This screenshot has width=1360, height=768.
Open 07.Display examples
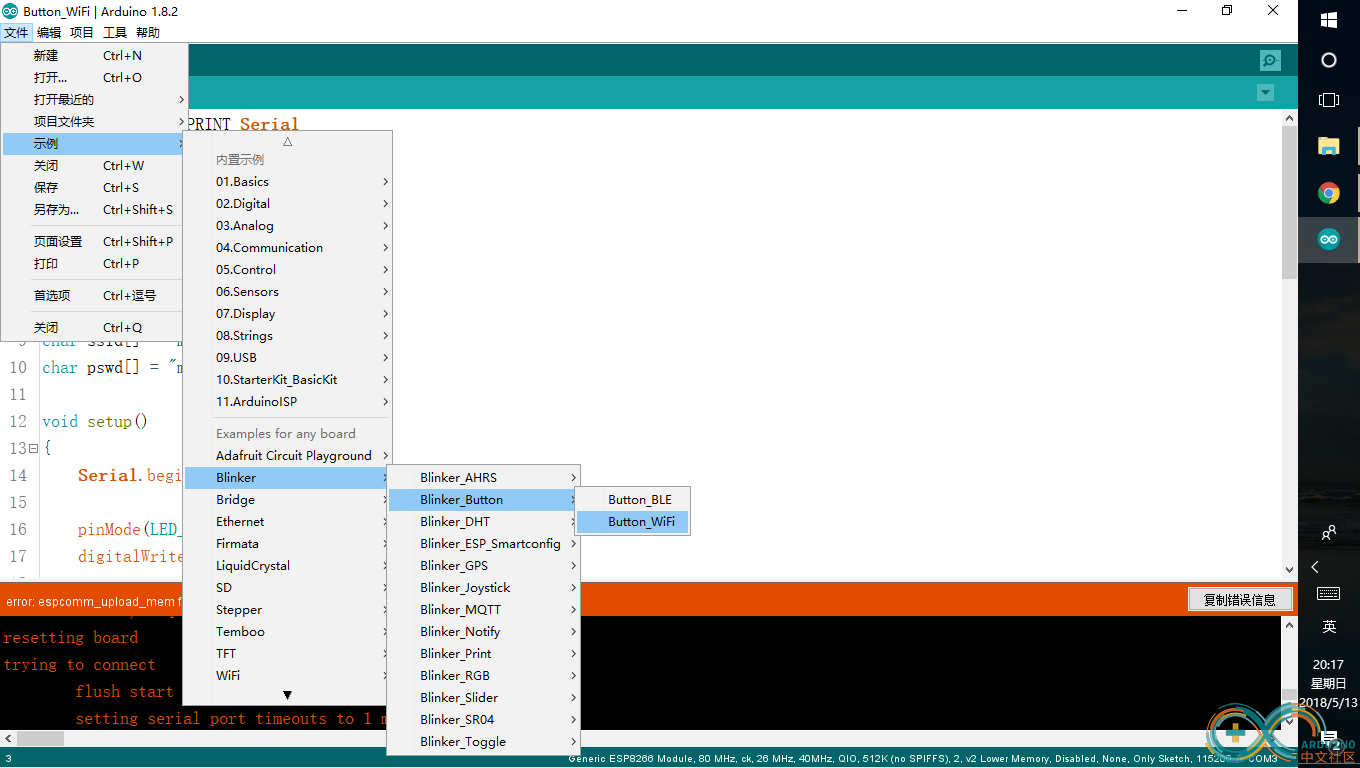(287, 314)
